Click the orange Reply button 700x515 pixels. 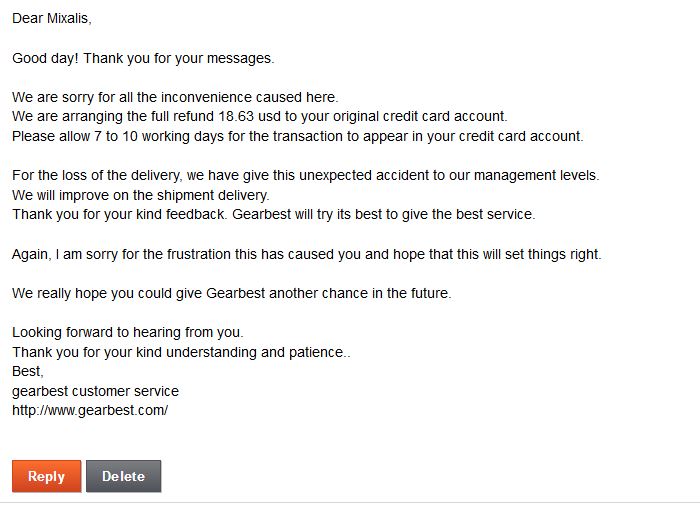click(x=46, y=477)
